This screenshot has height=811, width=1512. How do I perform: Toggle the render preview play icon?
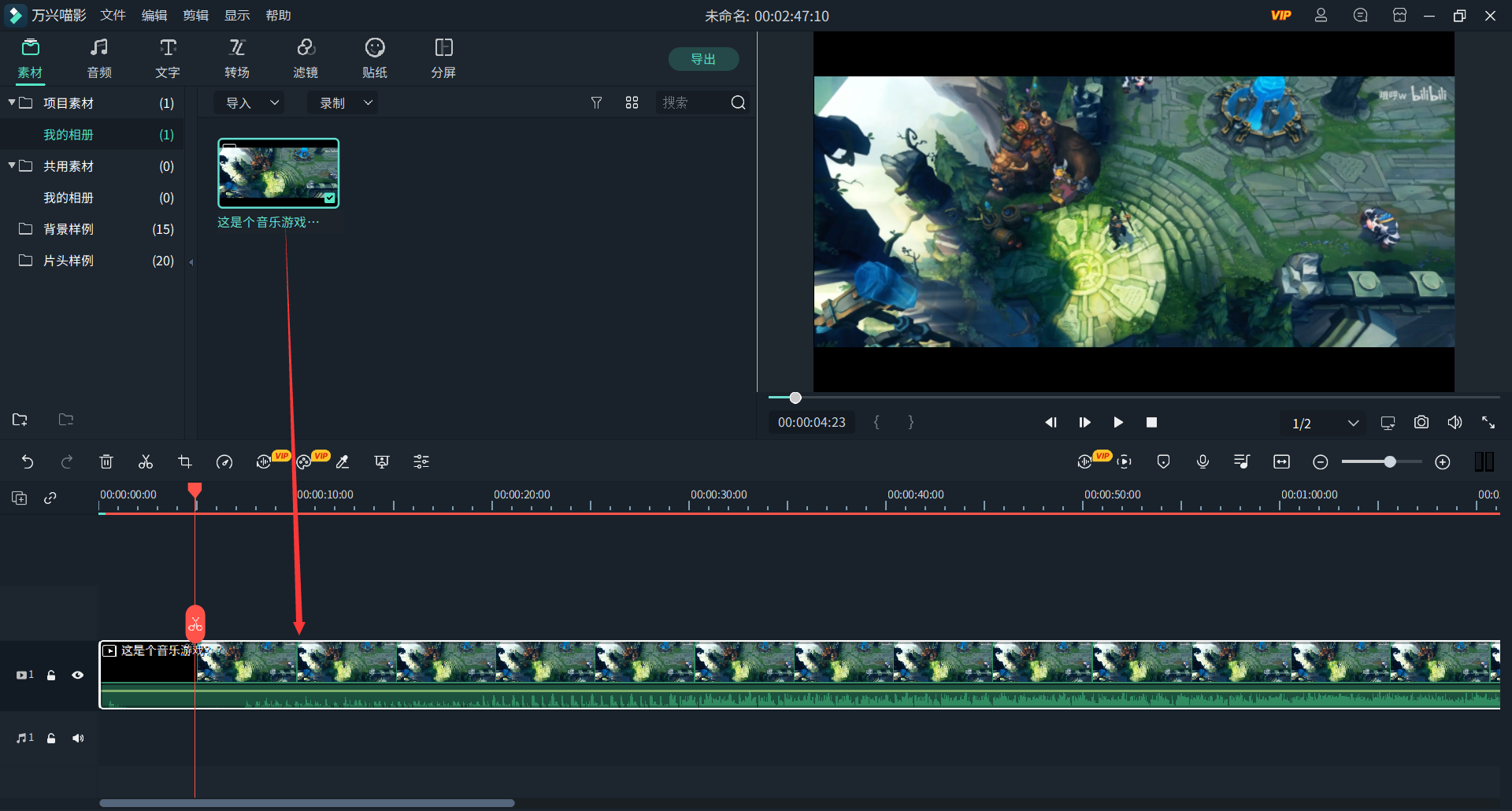coord(1124,462)
